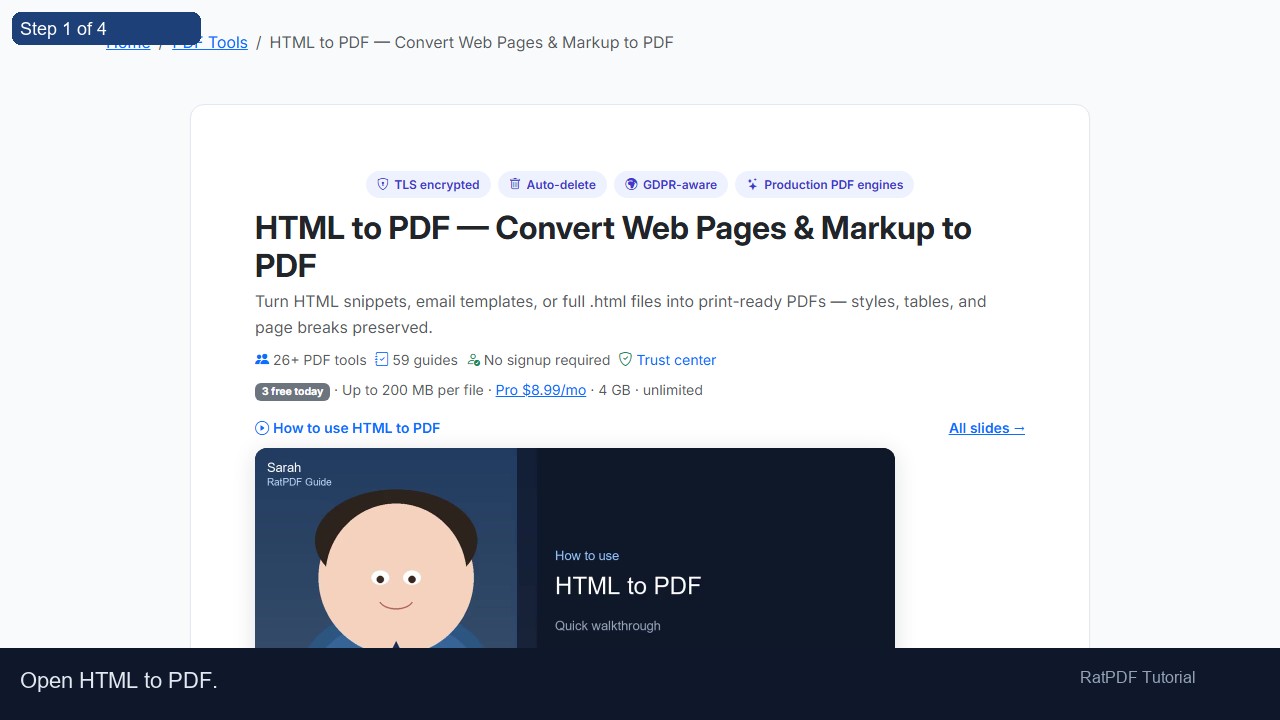This screenshot has height=720, width=1280.
Task: Click the 3 free today badge
Action: (292, 391)
